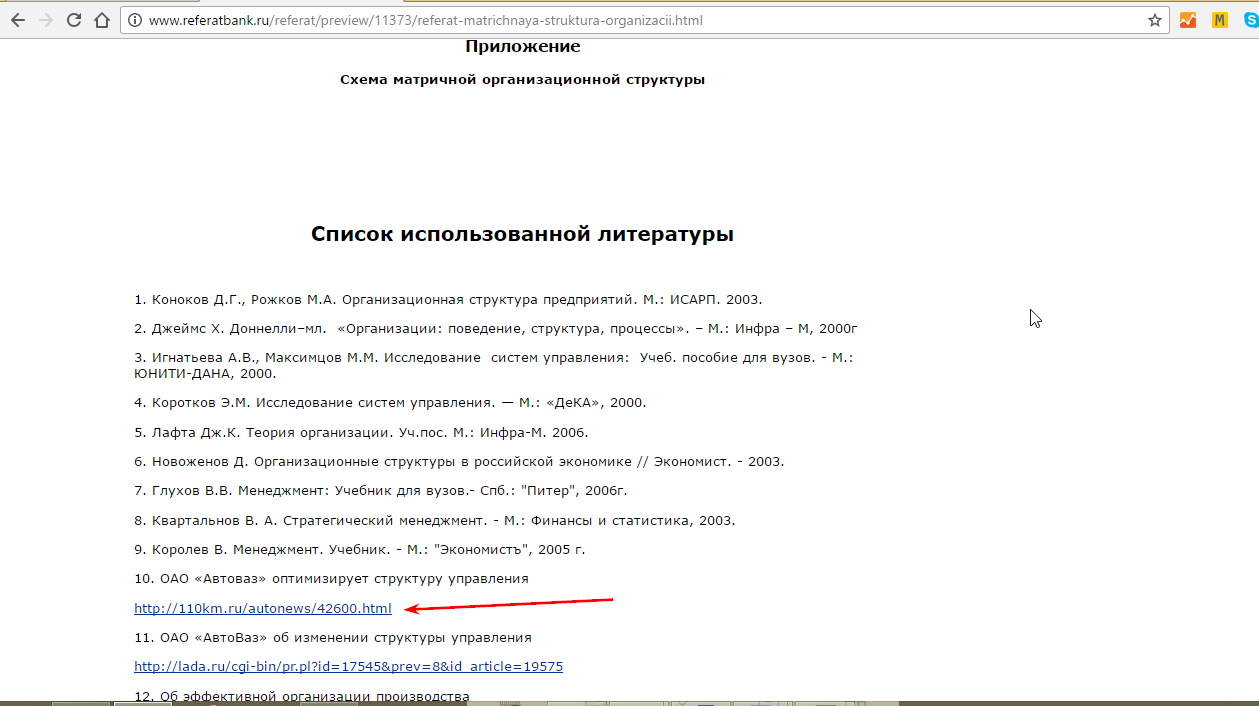
Task: Click reference 3 by Игнатьева and Максимцов
Action: [493, 365]
